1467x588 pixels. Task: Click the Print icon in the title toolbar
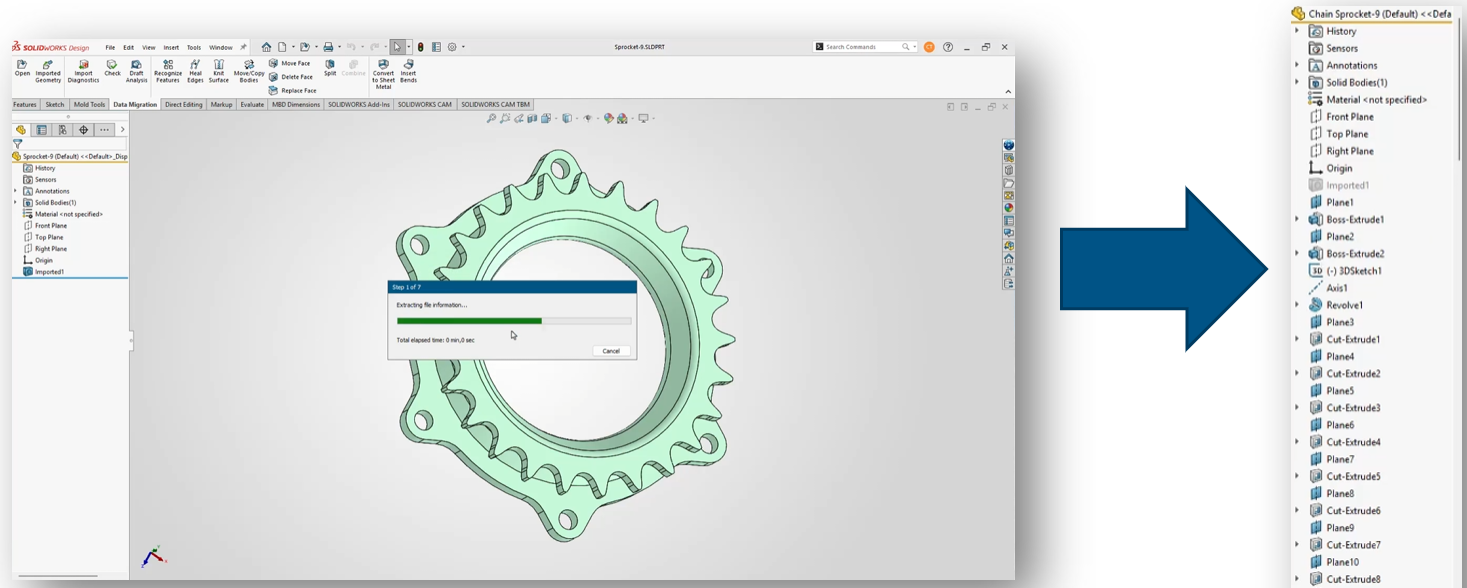click(x=328, y=47)
